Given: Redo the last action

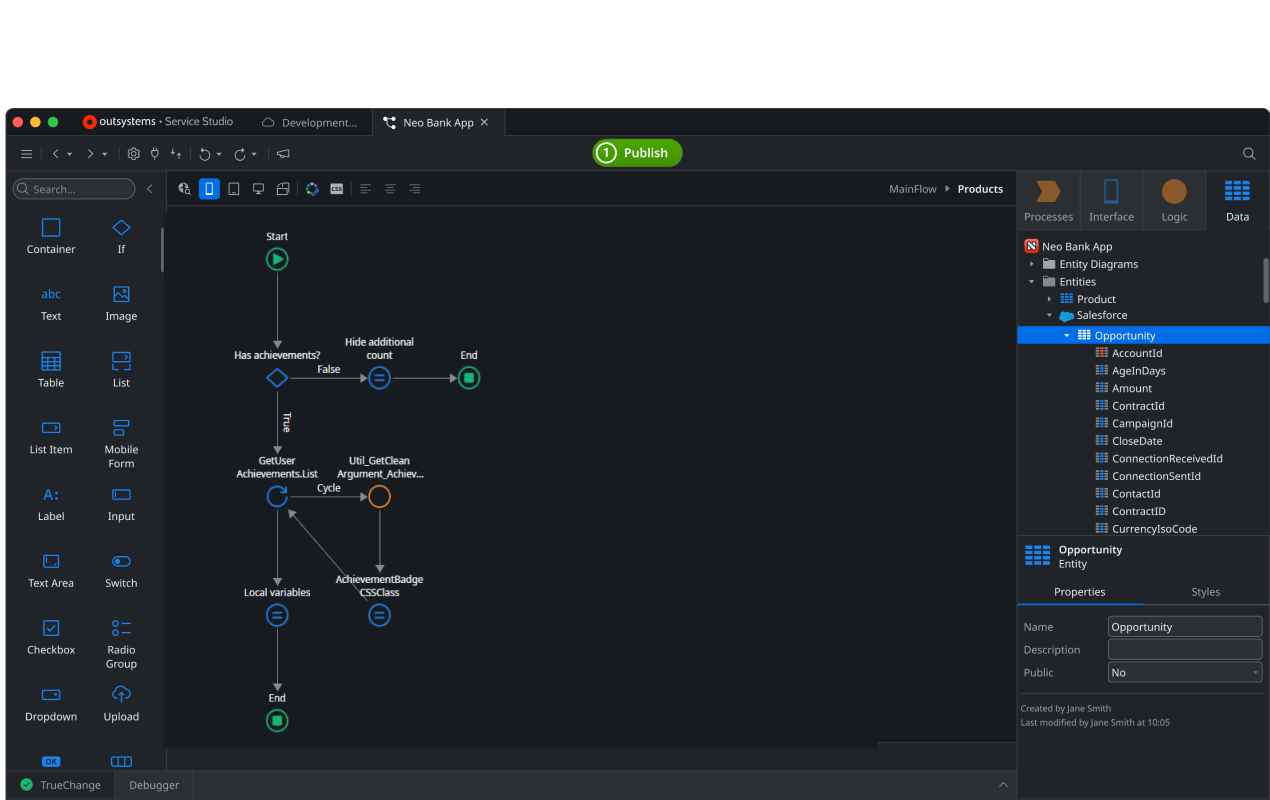Looking at the screenshot, I should point(240,154).
